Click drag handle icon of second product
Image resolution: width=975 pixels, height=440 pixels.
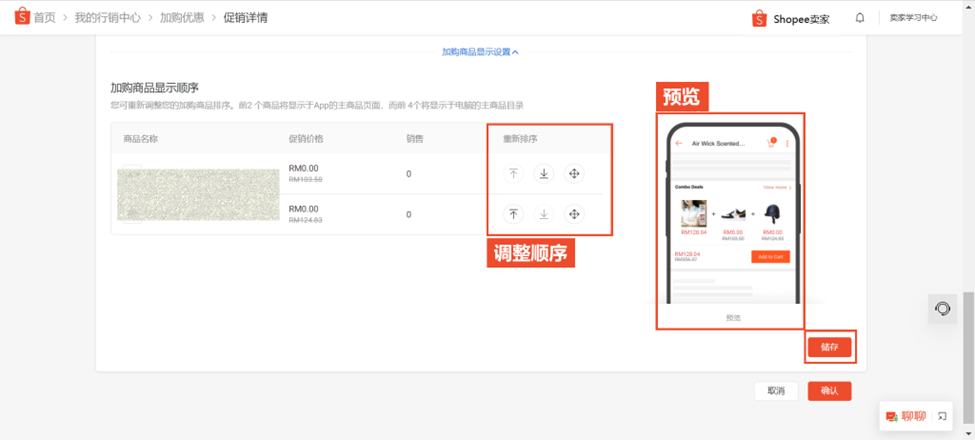(x=575, y=215)
